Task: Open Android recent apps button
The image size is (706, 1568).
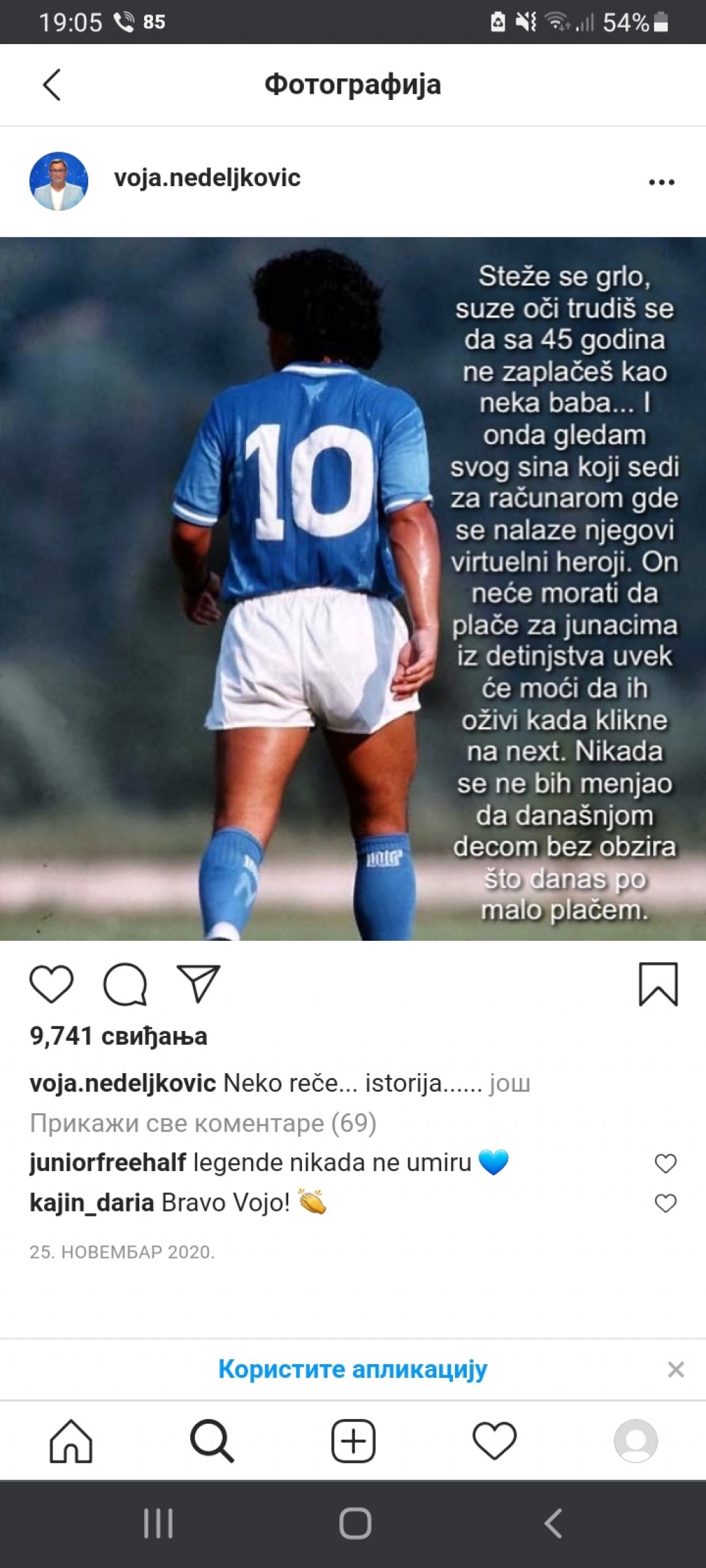Action: pos(158,1523)
